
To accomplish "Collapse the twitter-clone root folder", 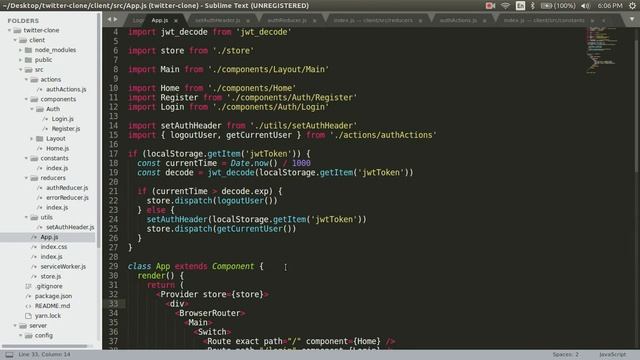I will 9,30.
